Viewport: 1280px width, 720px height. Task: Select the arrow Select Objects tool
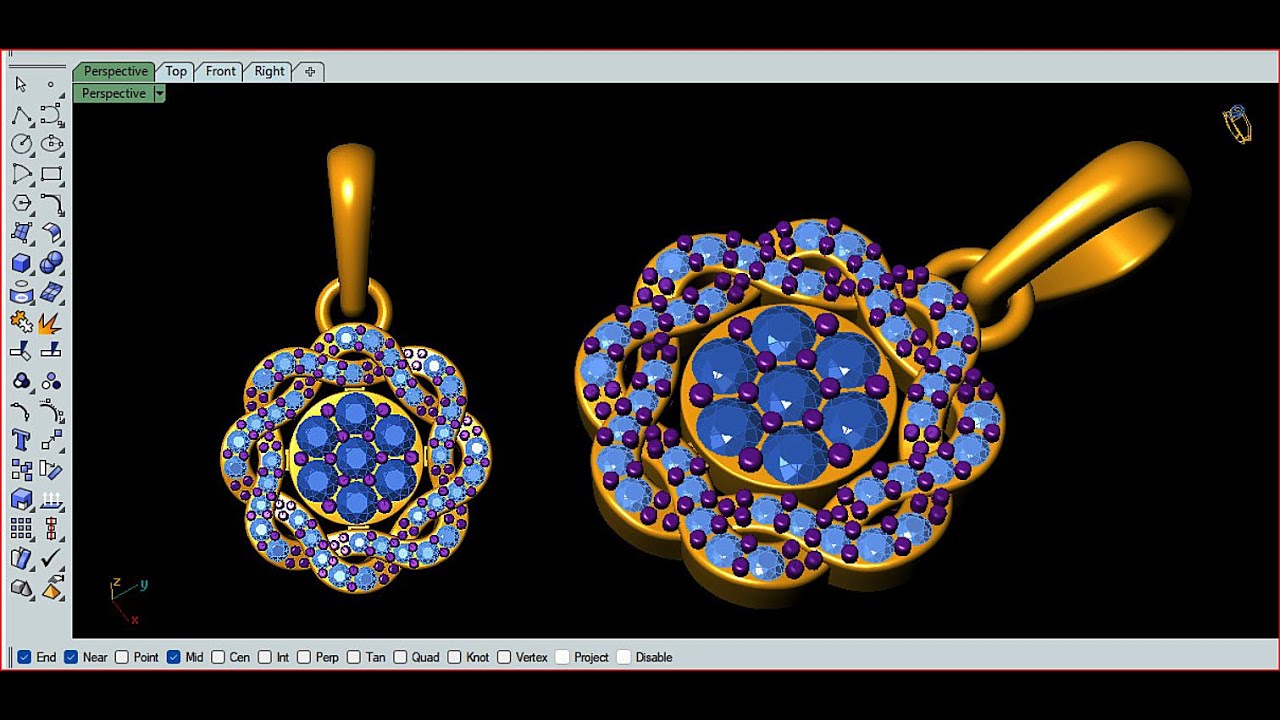(x=21, y=84)
